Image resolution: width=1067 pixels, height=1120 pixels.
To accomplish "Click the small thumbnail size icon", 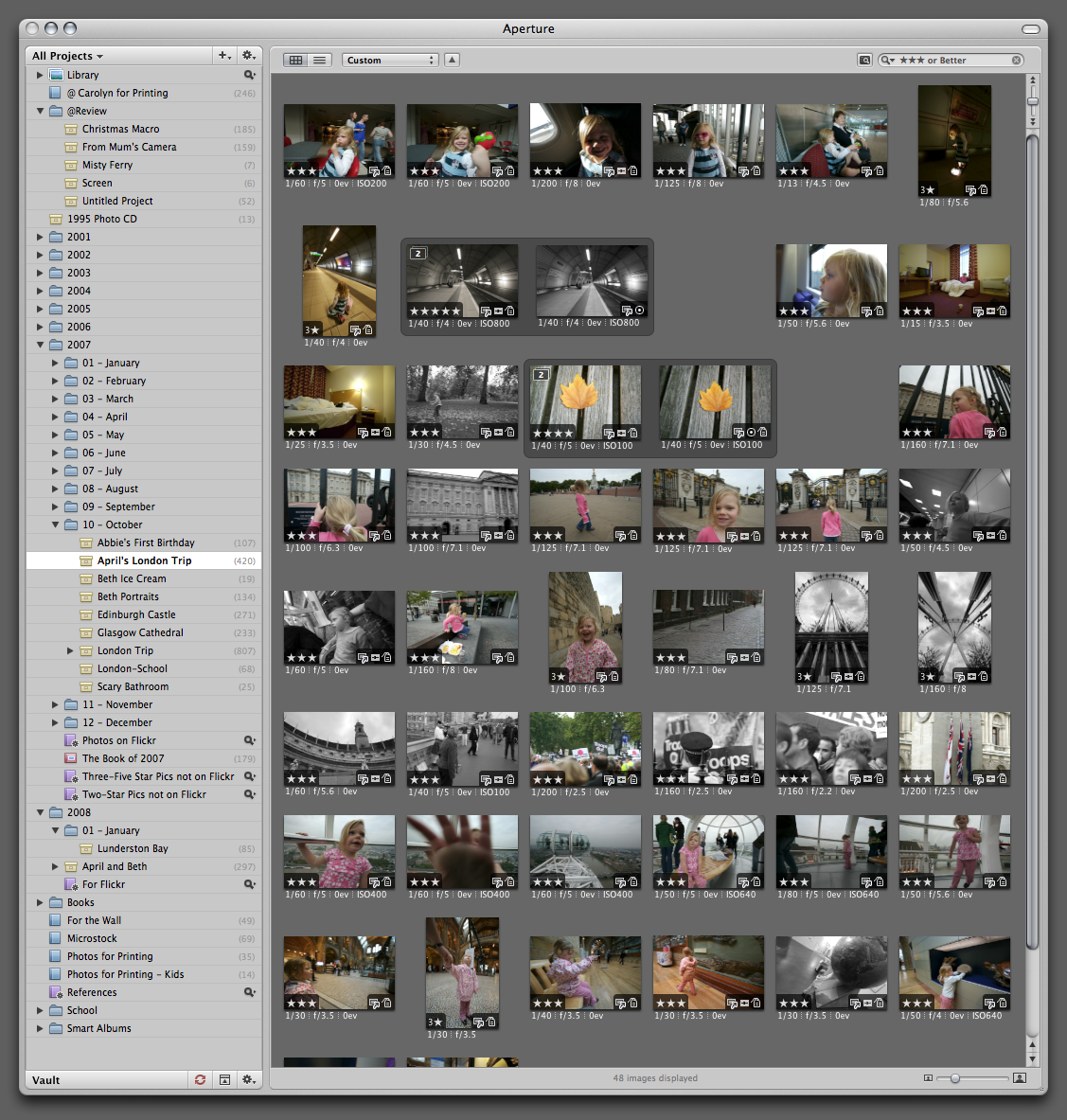I will (x=928, y=1078).
